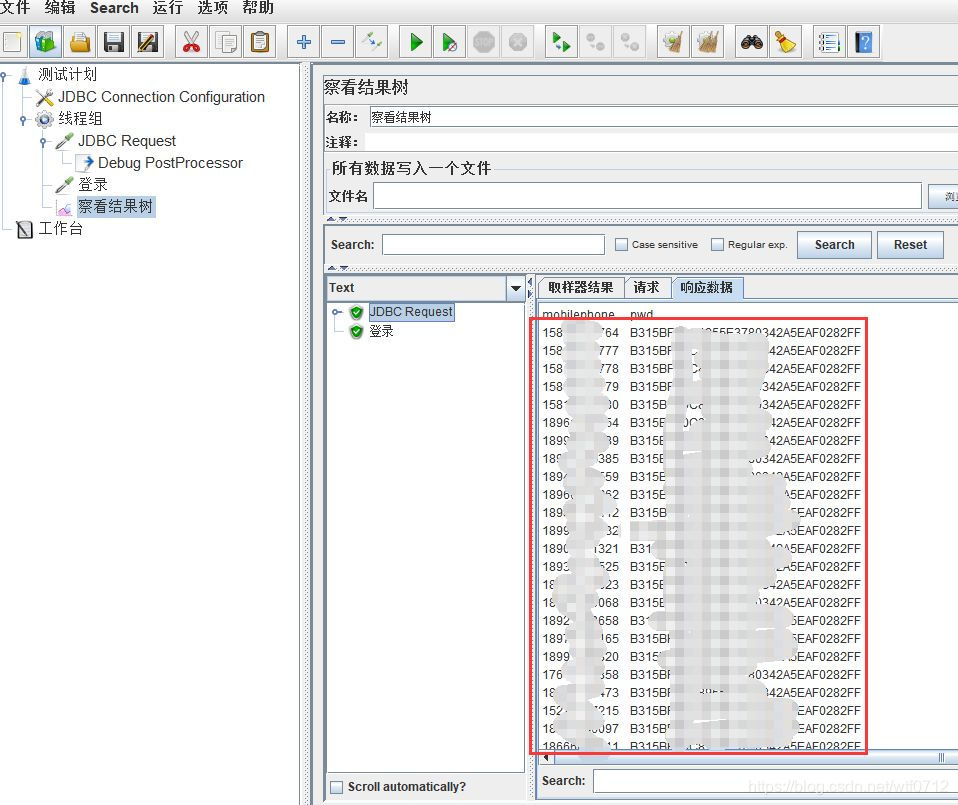
Task: Click the browse button beside 文件名
Action: [943, 196]
